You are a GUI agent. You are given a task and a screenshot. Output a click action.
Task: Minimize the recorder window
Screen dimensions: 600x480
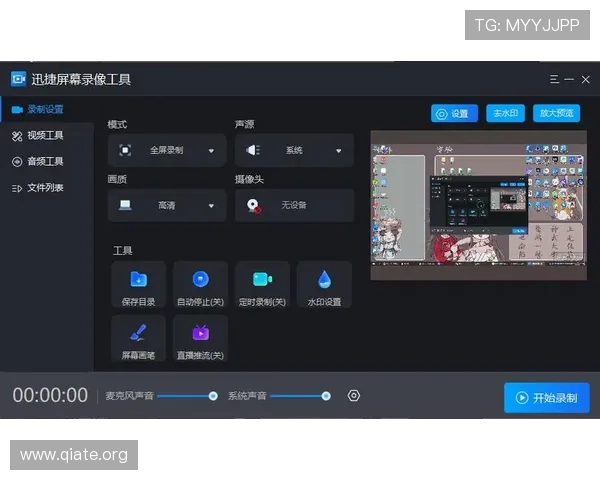coord(569,79)
